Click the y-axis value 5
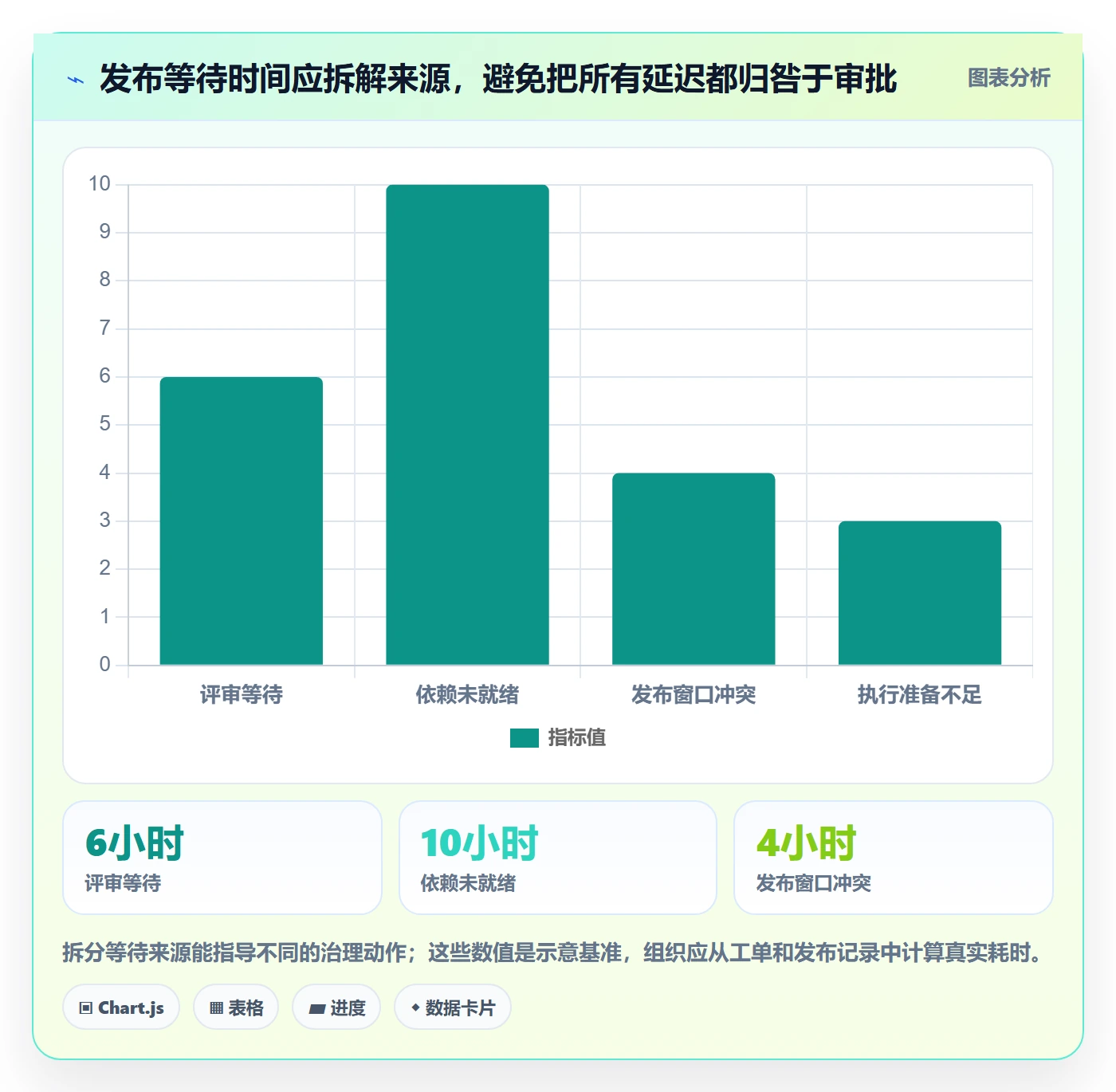The image size is (1116, 1092). (105, 424)
